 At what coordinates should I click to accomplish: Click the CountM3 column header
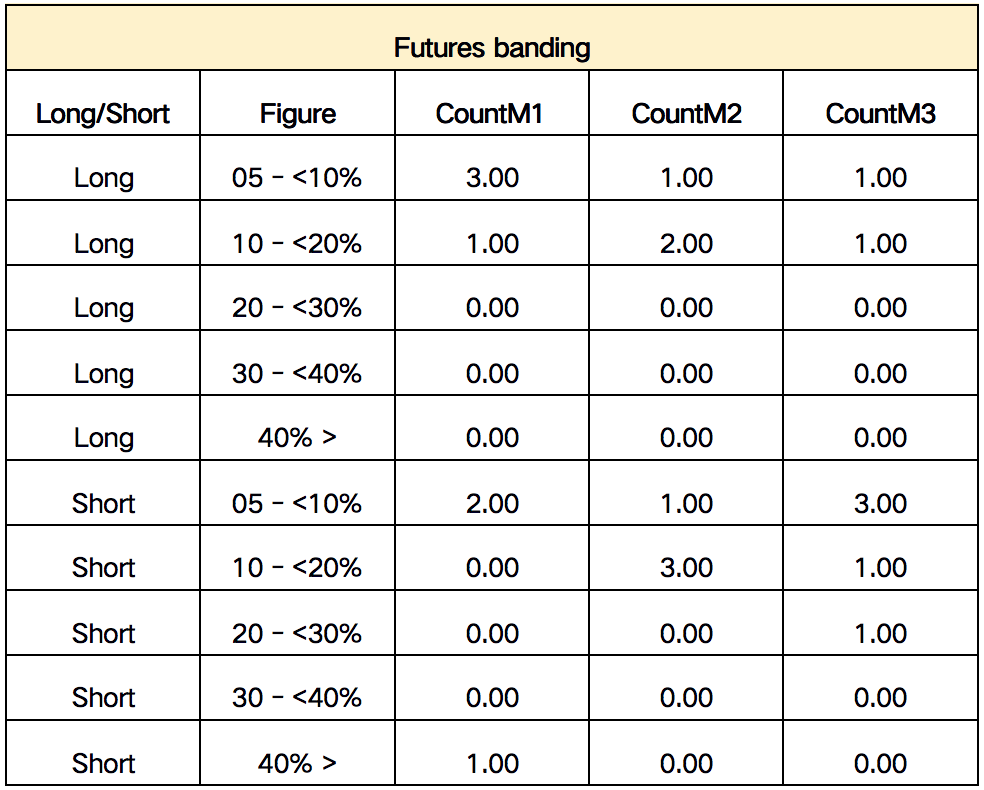(880, 114)
